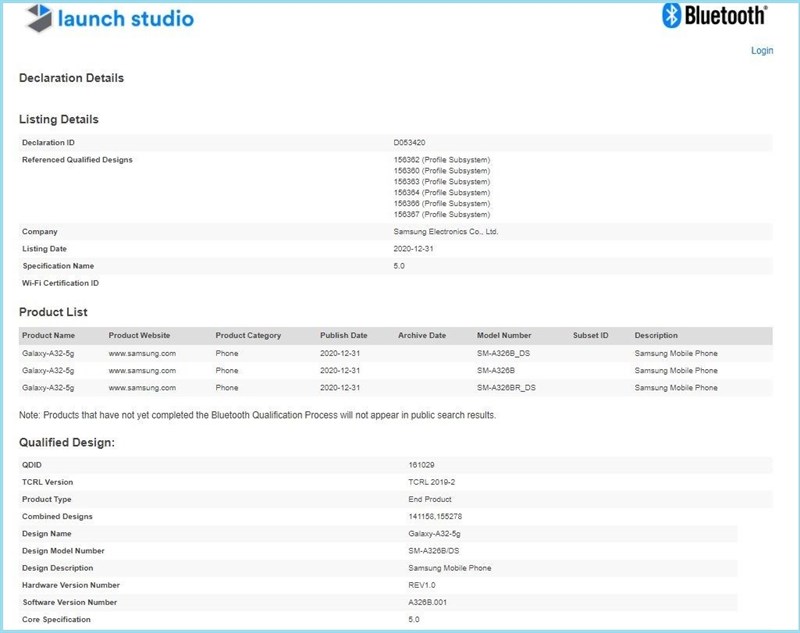800x633 pixels.
Task: Visit www.samsung.com in the SM-A326BR_DS row
Action: [x=142, y=387]
